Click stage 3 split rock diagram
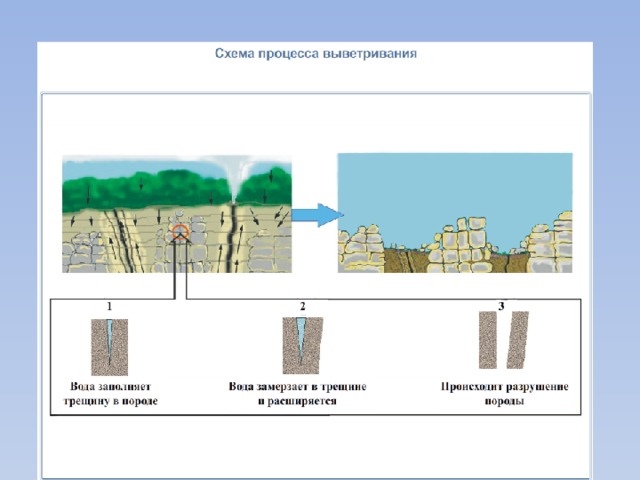 point(504,340)
